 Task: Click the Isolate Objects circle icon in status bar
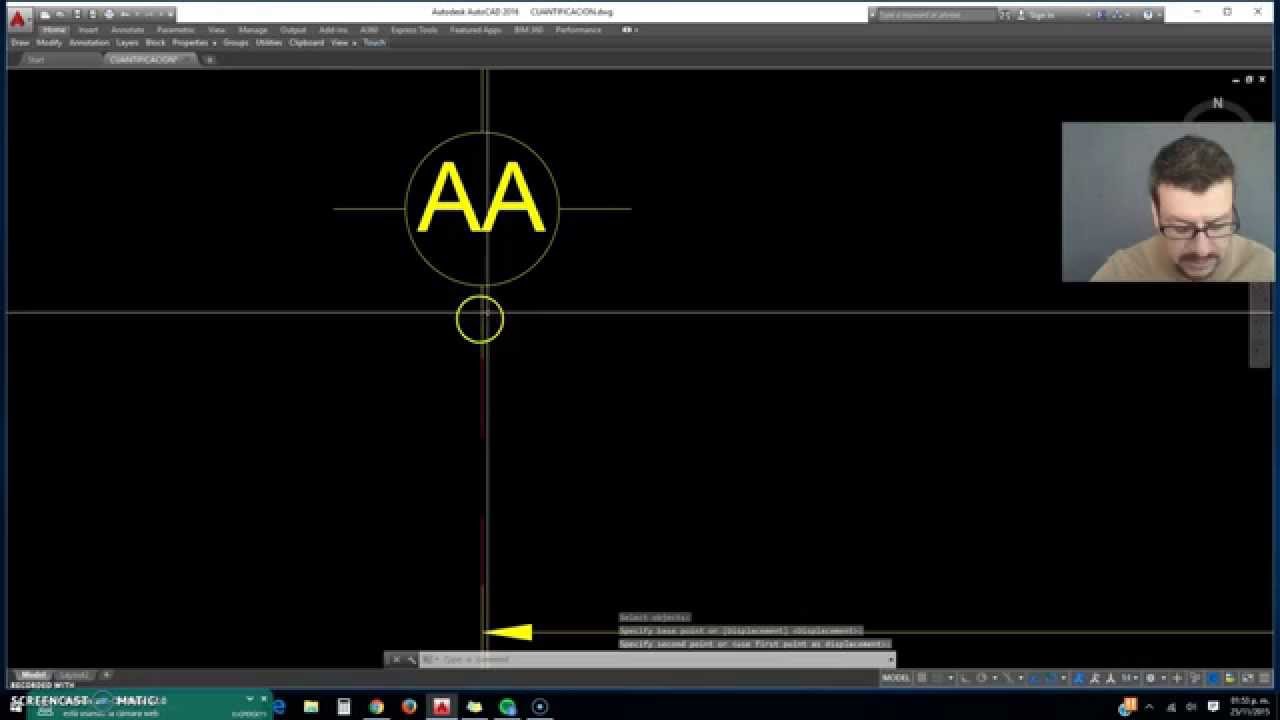[x=1213, y=678]
